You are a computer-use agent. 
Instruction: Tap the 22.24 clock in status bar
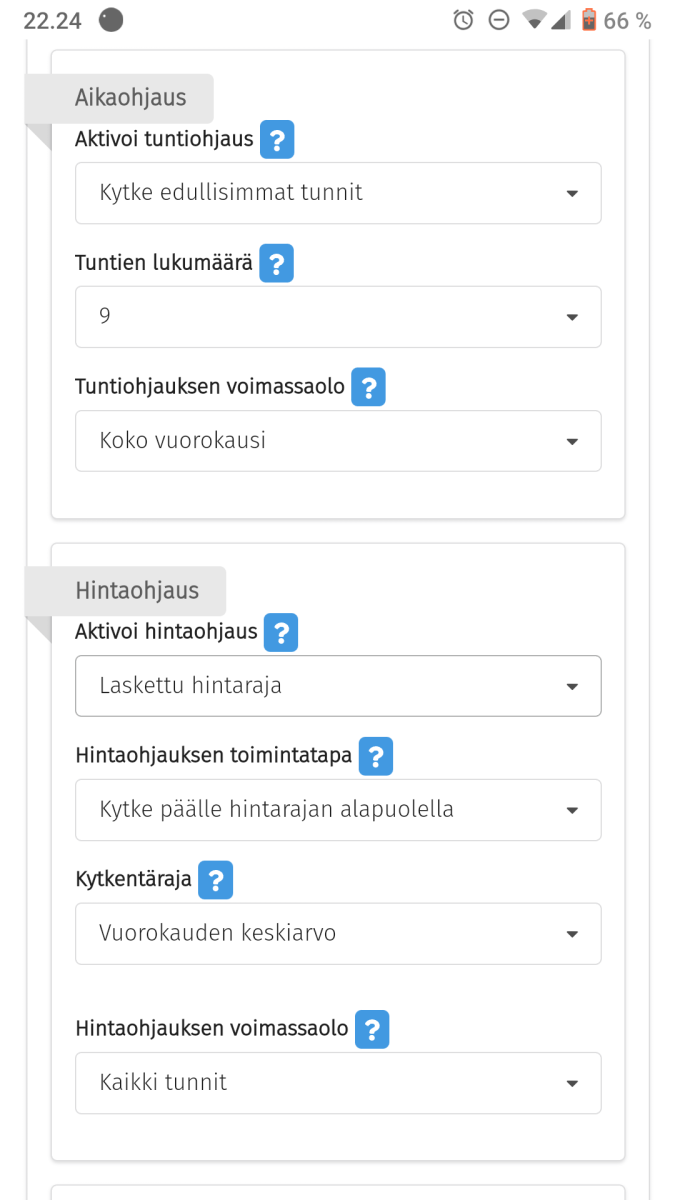tap(52, 21)
